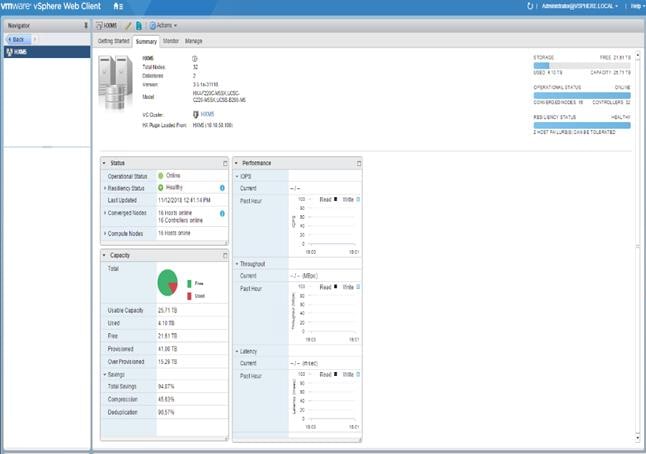This screenshot has height=454, width=646.
Task: Expand the Compute Nodes row
Action: 105,234
